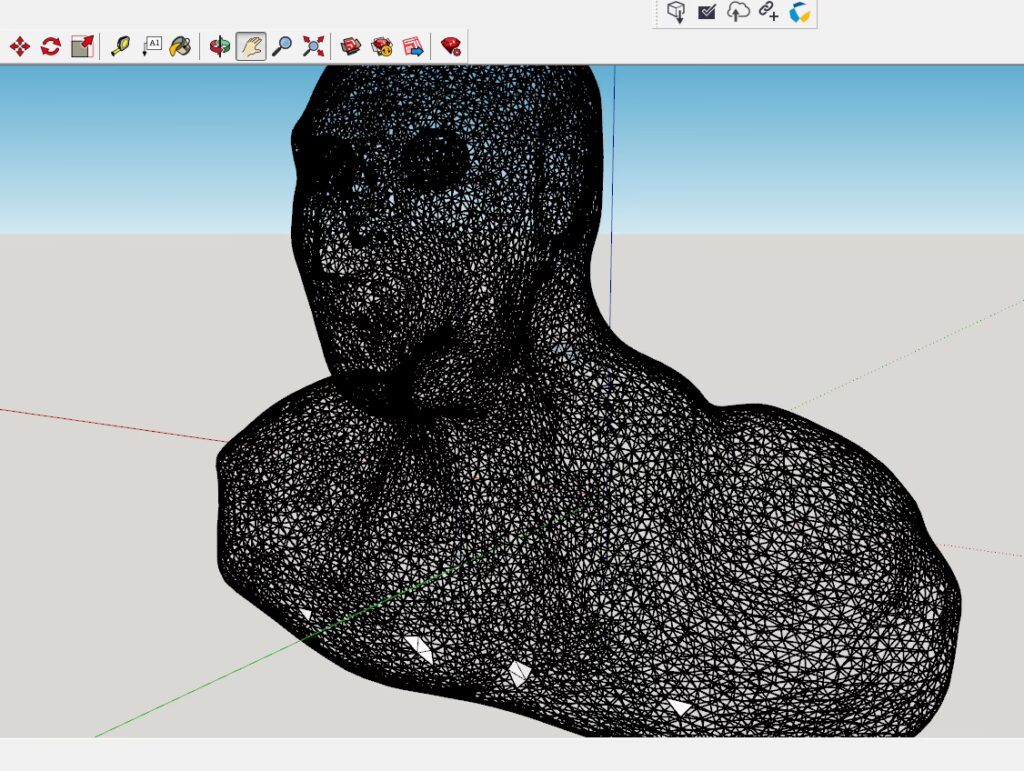Select the Scale tool
This screenshot has height=771, width=1024.
[82, 46]
